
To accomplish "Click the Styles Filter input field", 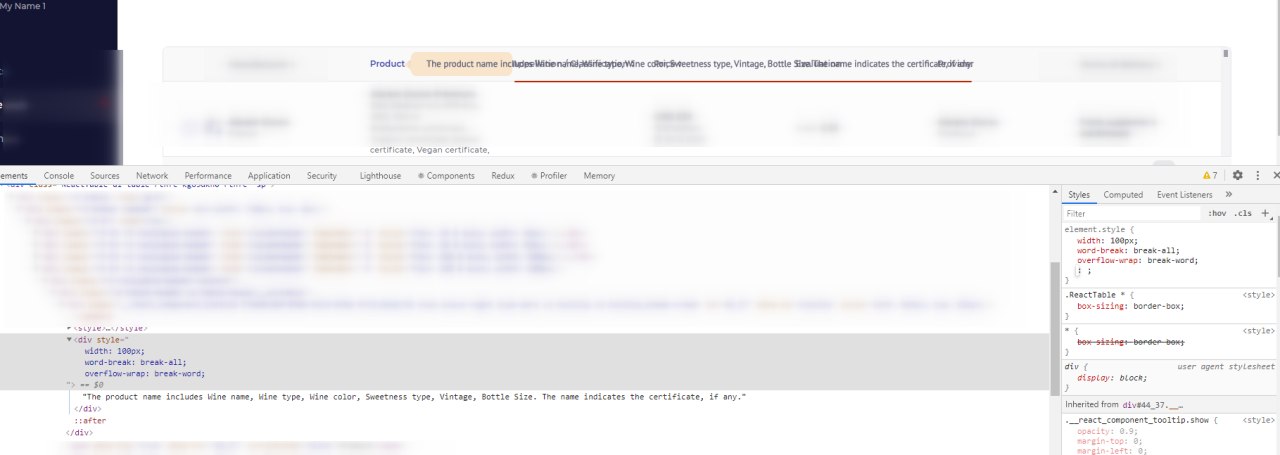I will coord(1132,213).
